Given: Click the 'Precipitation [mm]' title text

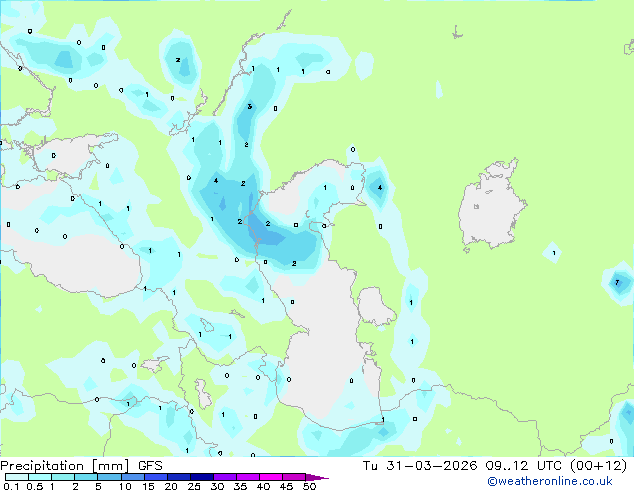Looking at the screenshot, I should [x=65, y=466].
